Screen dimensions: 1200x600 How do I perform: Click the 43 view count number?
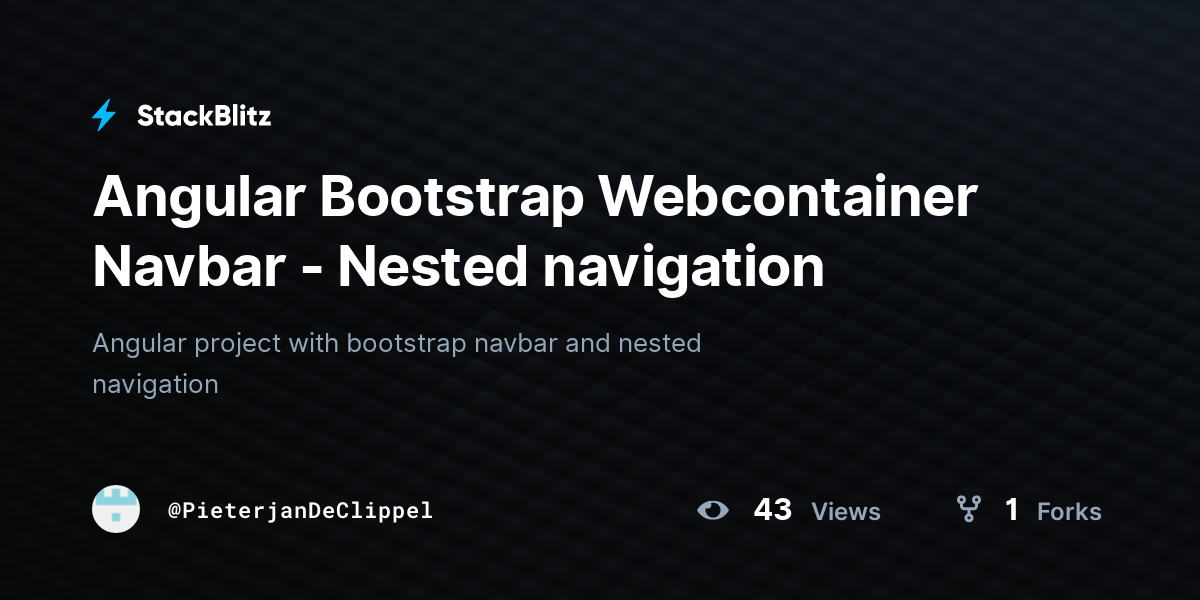point(773,510)
